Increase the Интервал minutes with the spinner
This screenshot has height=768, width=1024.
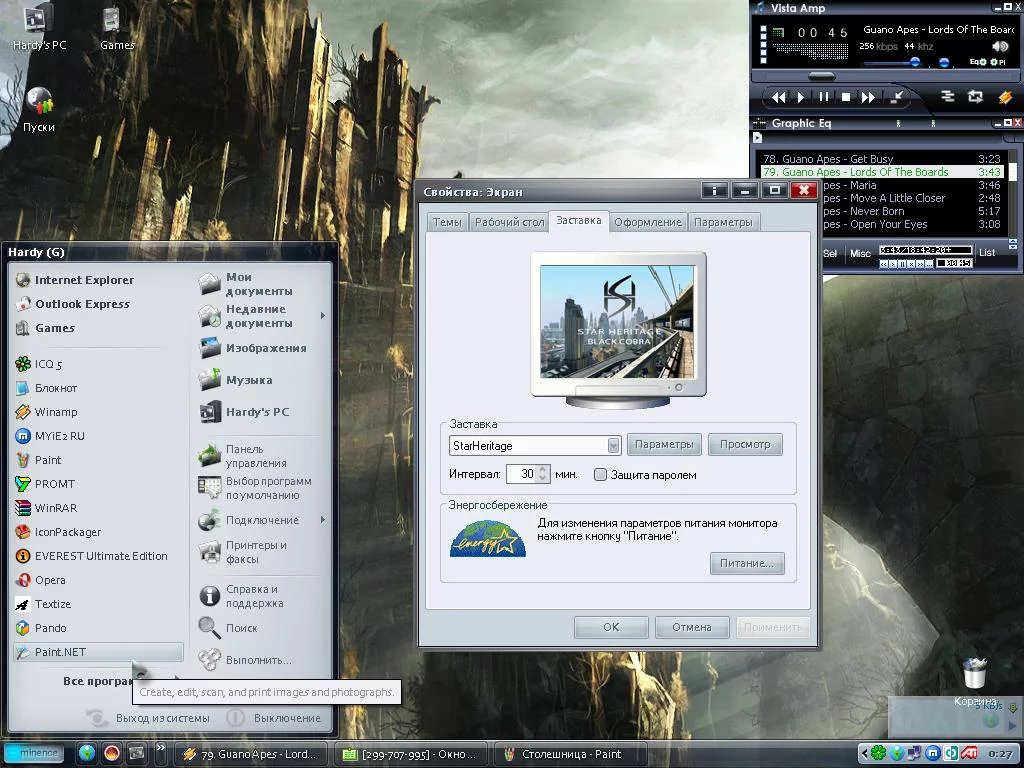click(x=542, y=470)
